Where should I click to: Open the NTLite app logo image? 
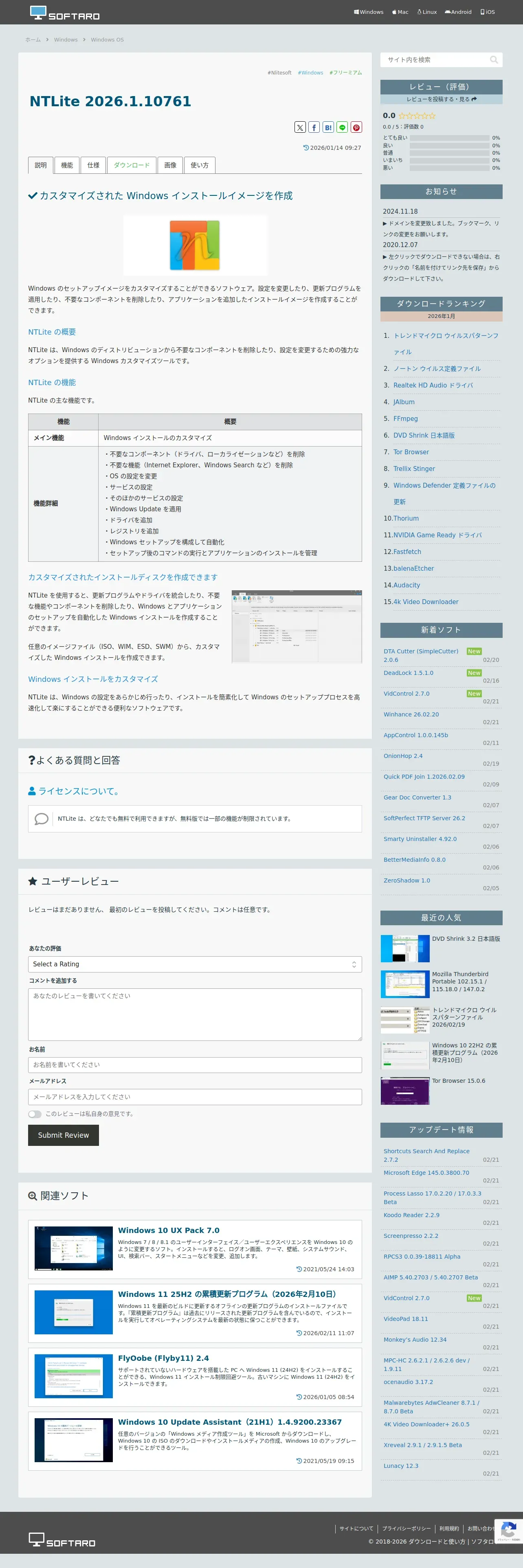tap(195, 245)
